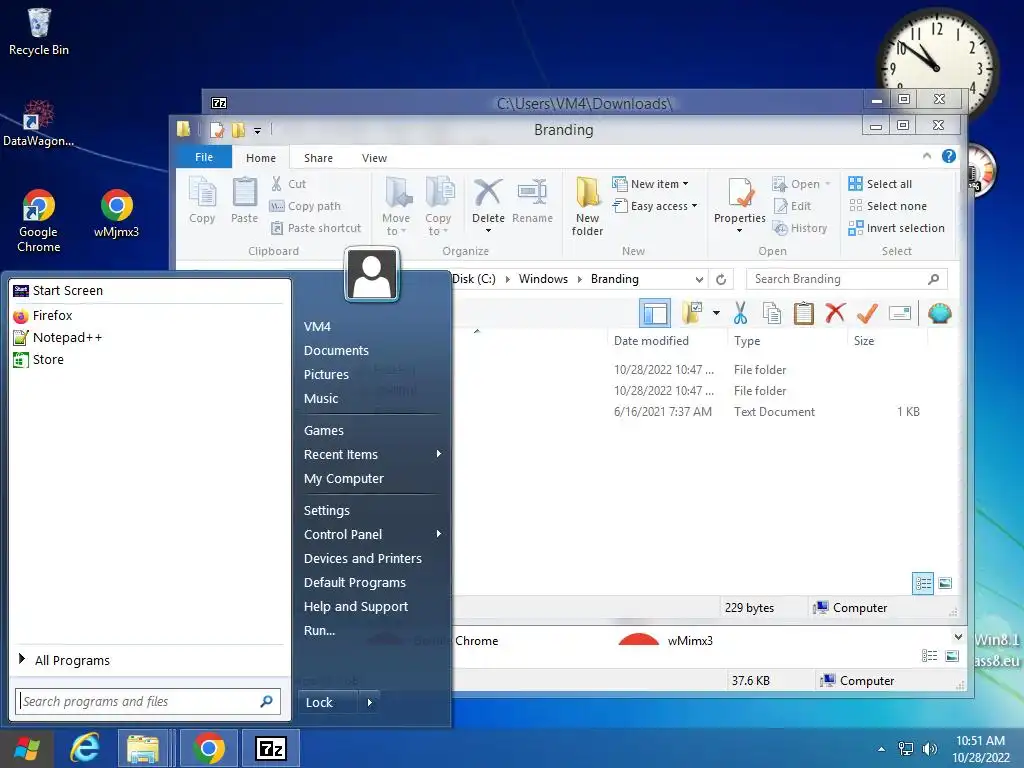The width and height of the screenshot is (1024, 768).
Task: Switch Branding window to details view
Action: [923, 583]
